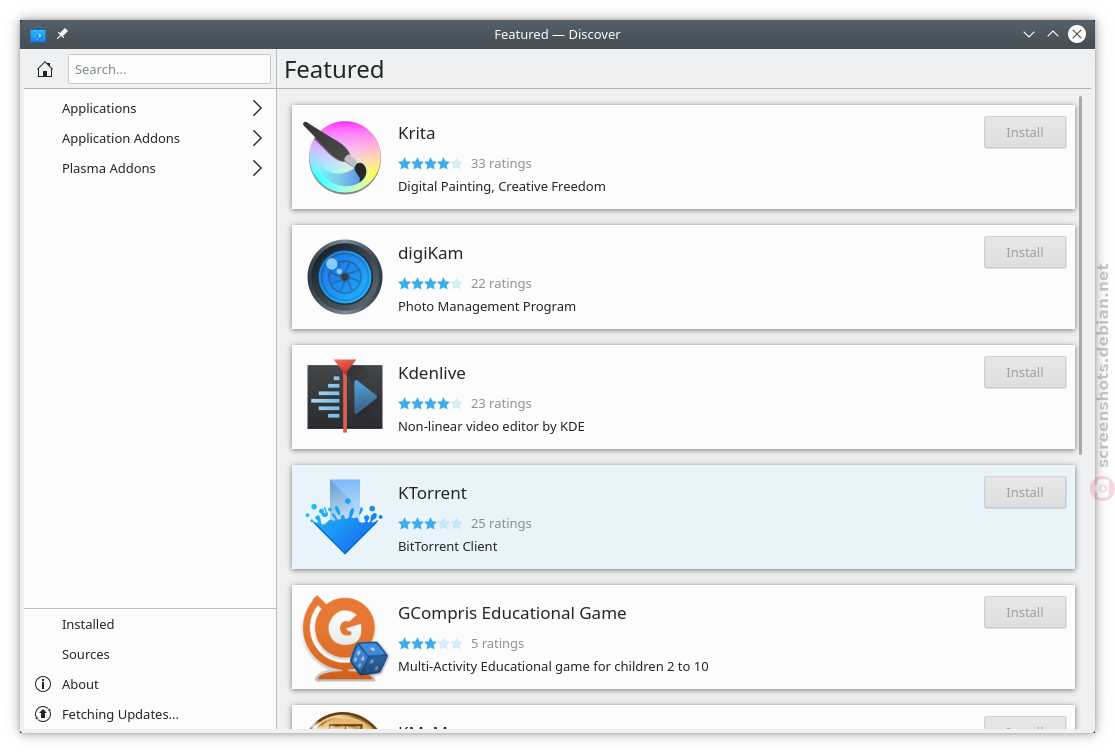The height and width of the screenshot is (753, 1115).
Task: Open the KTorrent download arrow icon
Action: pos(345,517)
